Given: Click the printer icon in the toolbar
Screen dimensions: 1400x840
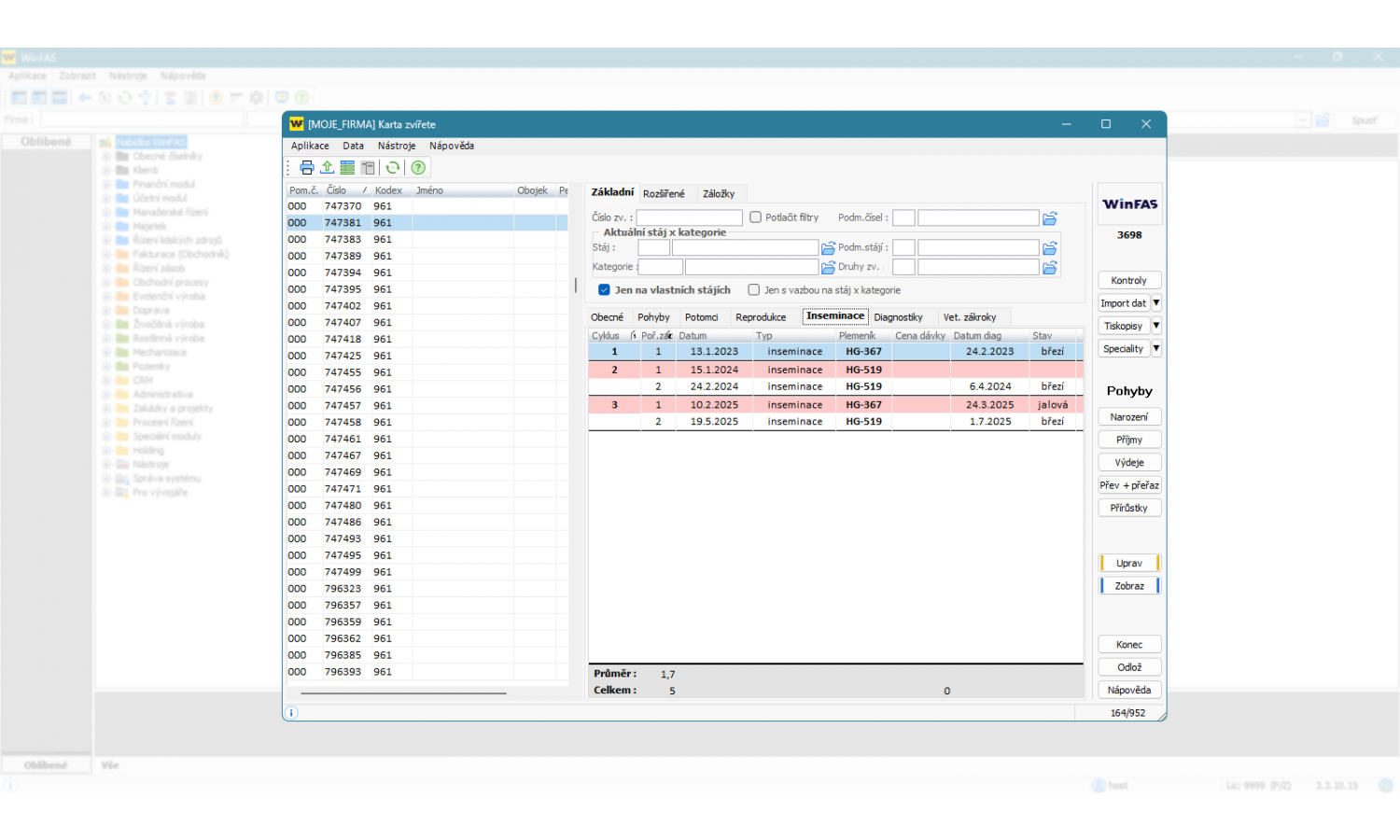Looking at the screenshot, I should [306, 168].
